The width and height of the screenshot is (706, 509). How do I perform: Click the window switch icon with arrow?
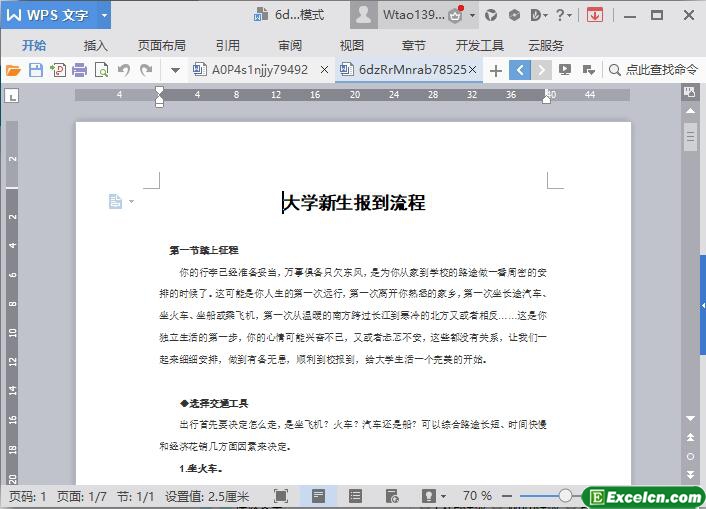point(588,70)
